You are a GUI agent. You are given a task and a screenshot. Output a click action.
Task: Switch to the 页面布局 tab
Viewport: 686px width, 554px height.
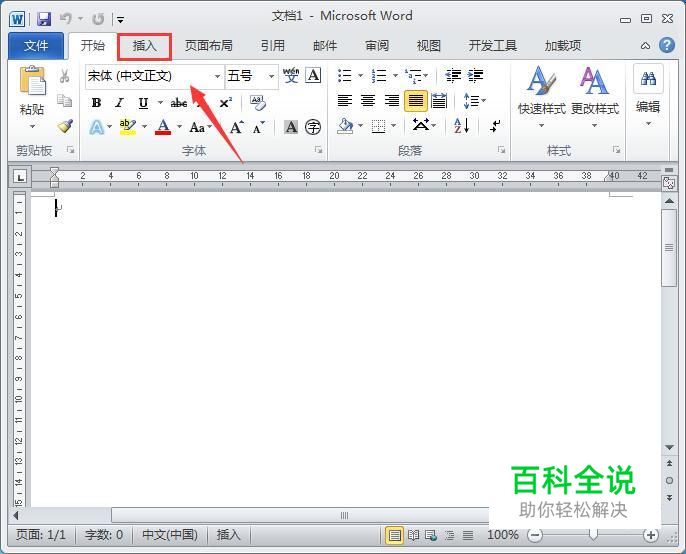[x=208, y=46]
